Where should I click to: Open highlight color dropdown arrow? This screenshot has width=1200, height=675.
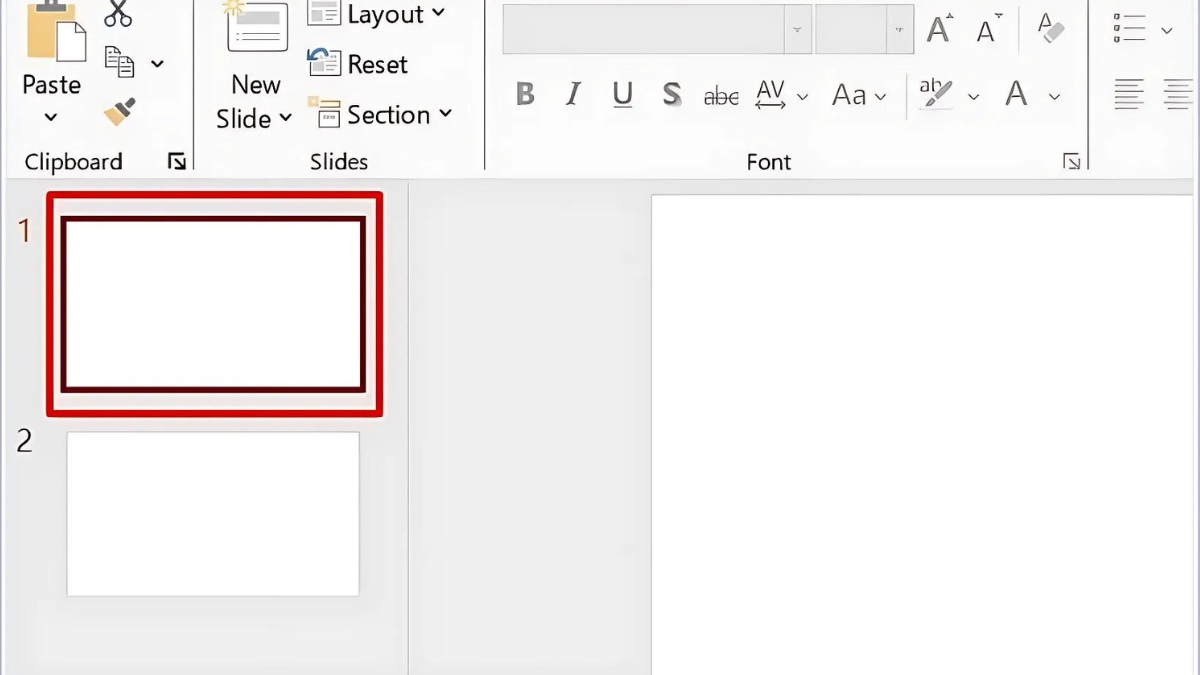(x=973, y=97)
